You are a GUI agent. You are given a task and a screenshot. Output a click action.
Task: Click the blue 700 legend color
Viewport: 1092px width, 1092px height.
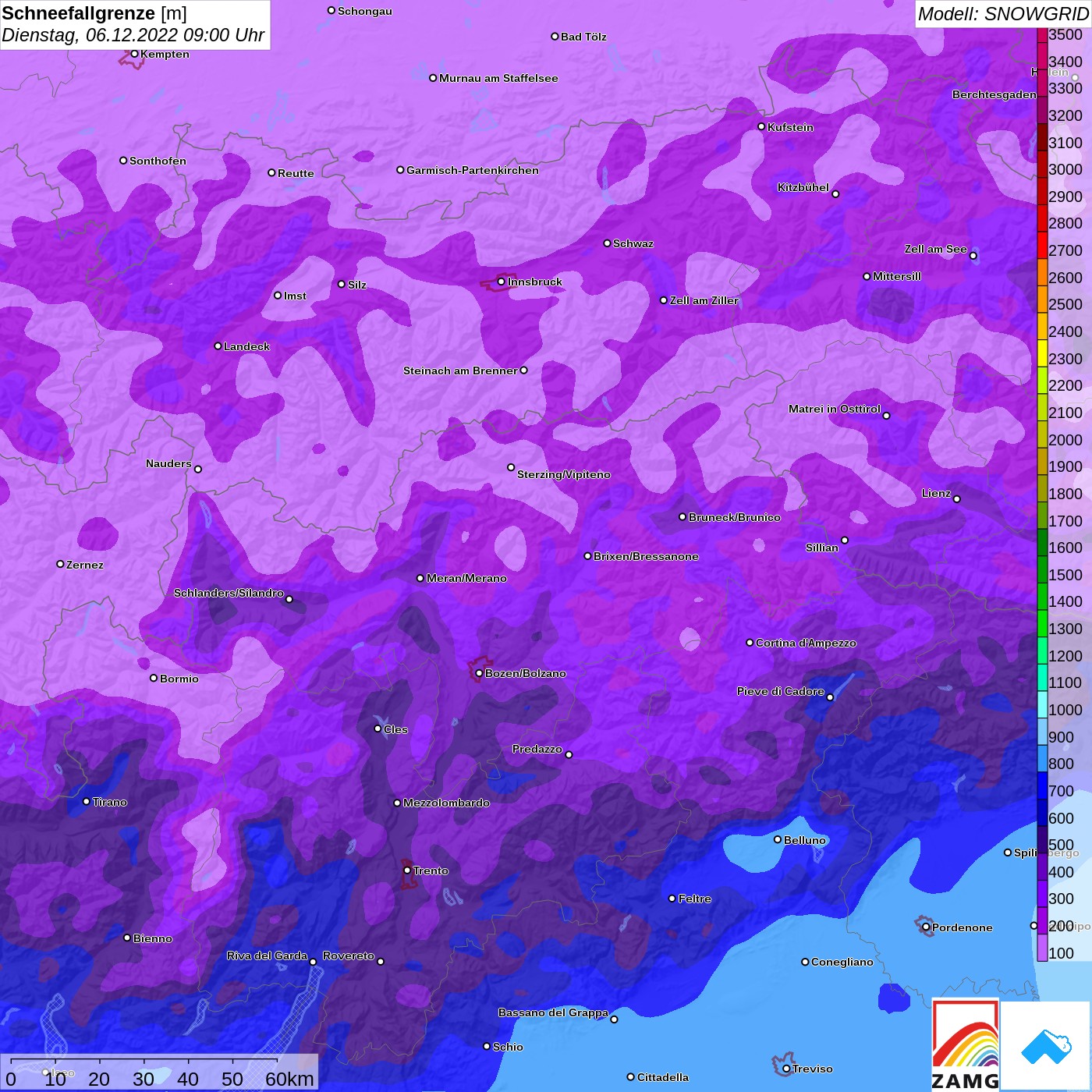1042,785
